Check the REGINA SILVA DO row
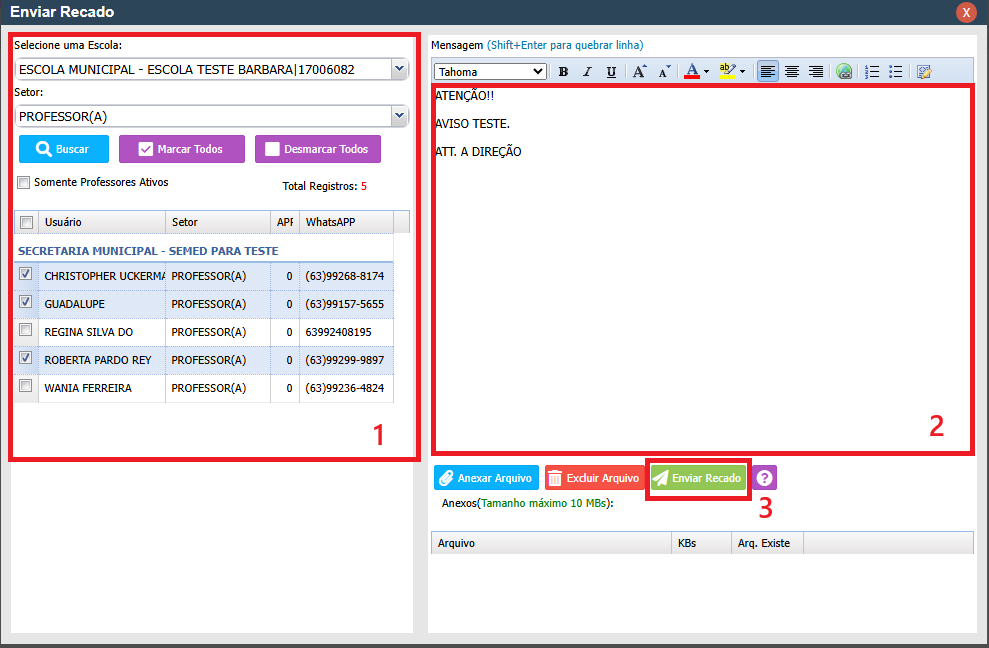This screenshot has height=648, width=989. 26,330
